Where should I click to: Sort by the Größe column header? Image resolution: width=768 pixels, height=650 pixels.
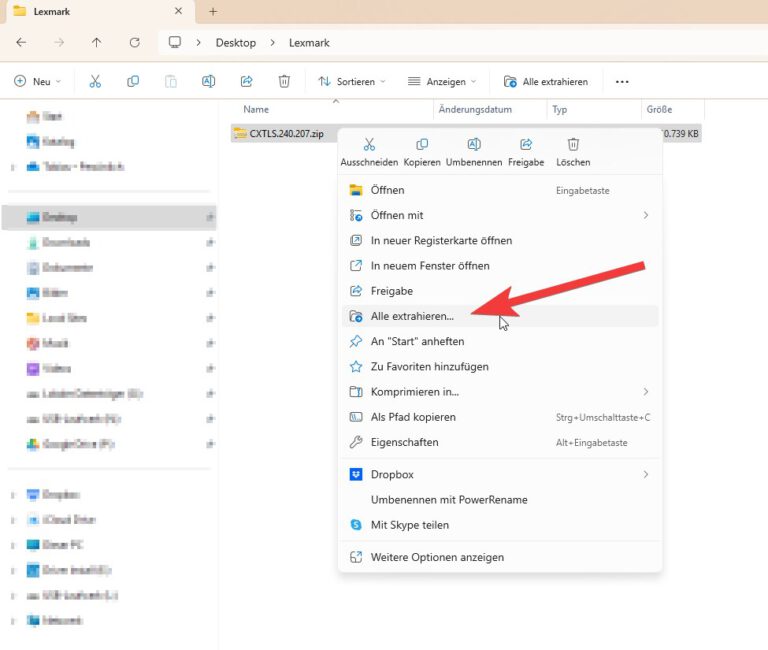(x=659, y=109)
